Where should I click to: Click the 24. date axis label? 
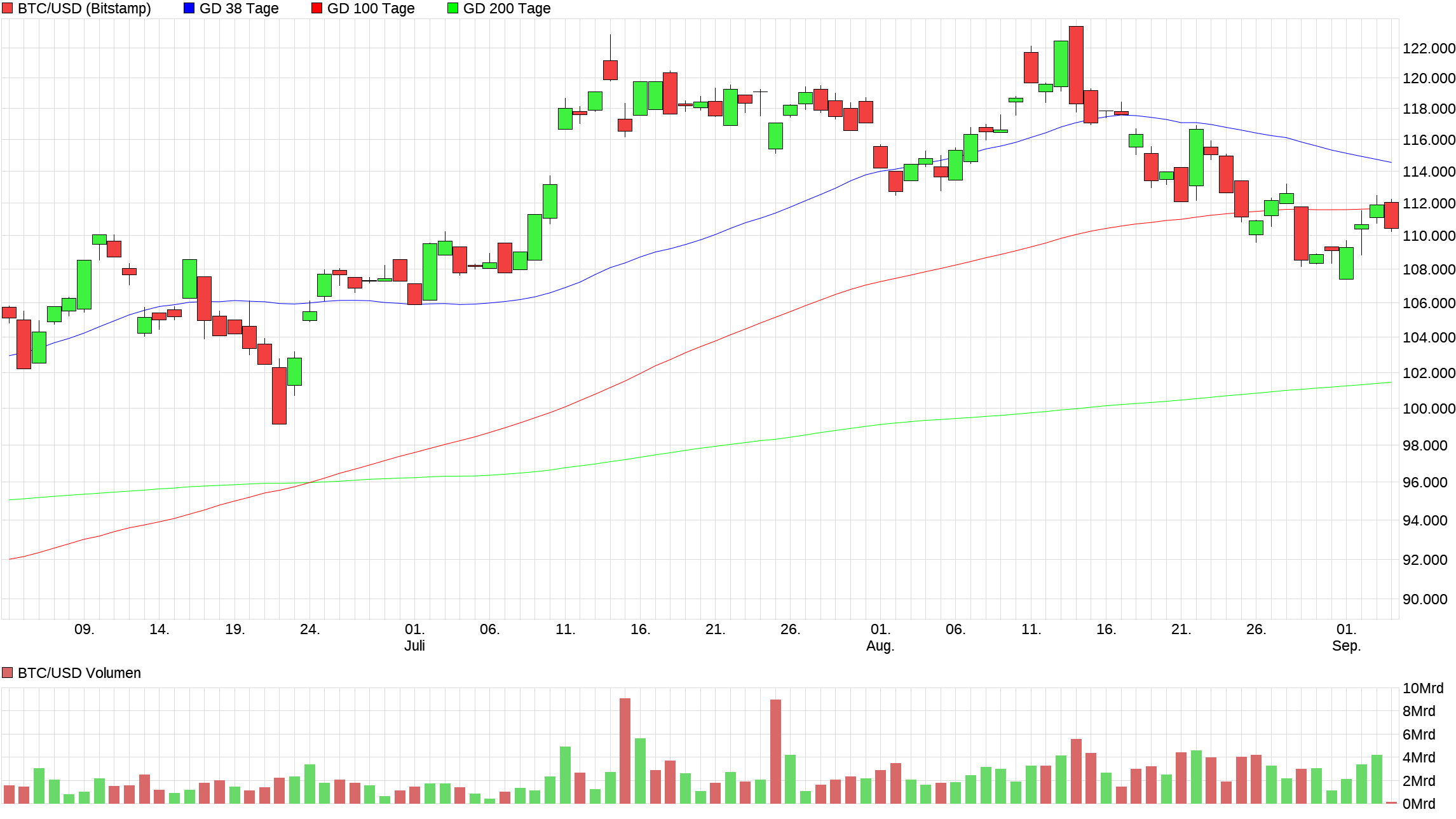pyautogui.click(x=310, y=629)
